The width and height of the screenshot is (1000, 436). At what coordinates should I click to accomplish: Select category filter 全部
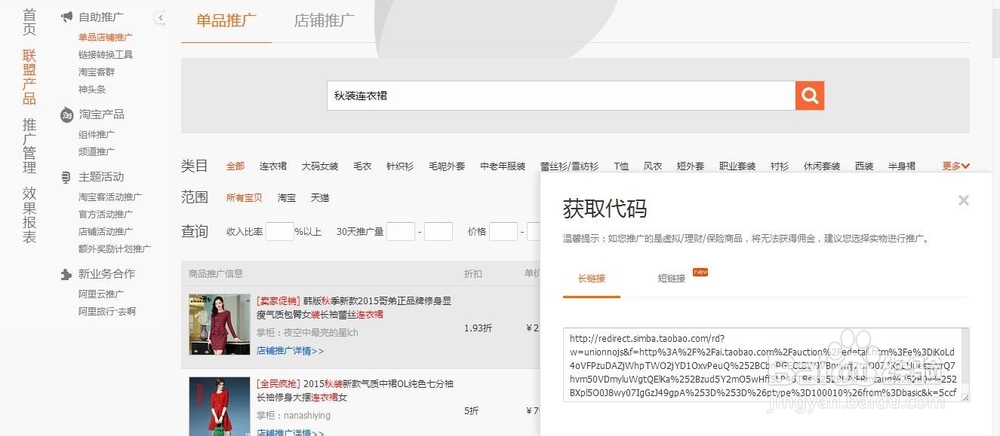pyautogui.click(x=235, y=166)
